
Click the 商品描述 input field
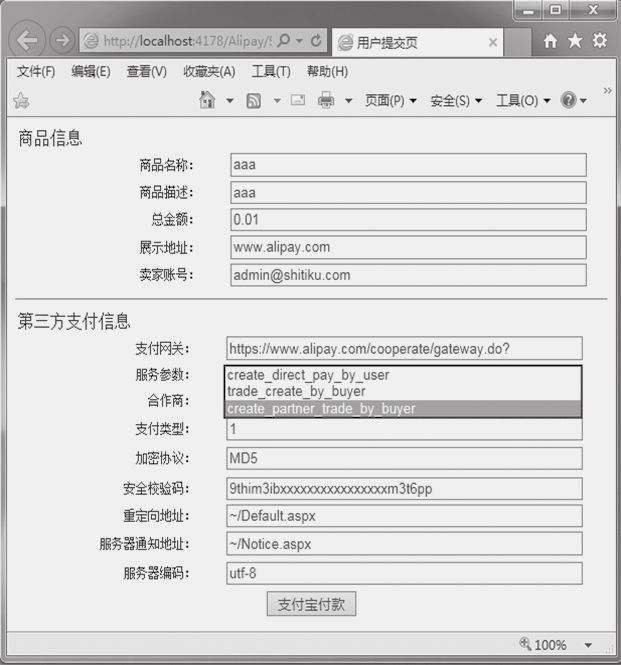pyautogui.click(x=408, y=193)
